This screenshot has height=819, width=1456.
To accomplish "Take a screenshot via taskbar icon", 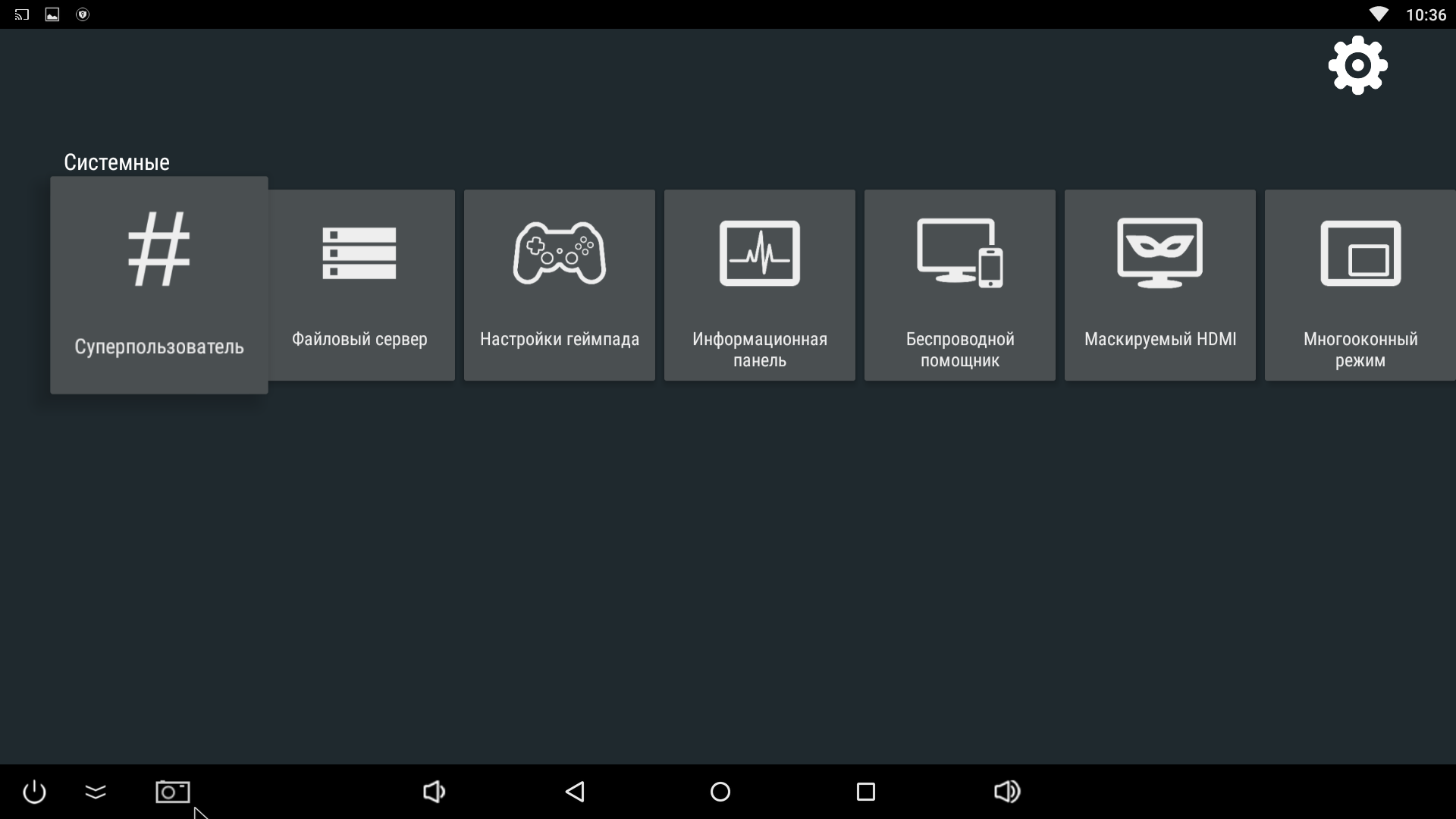I will tap(172, 791).
